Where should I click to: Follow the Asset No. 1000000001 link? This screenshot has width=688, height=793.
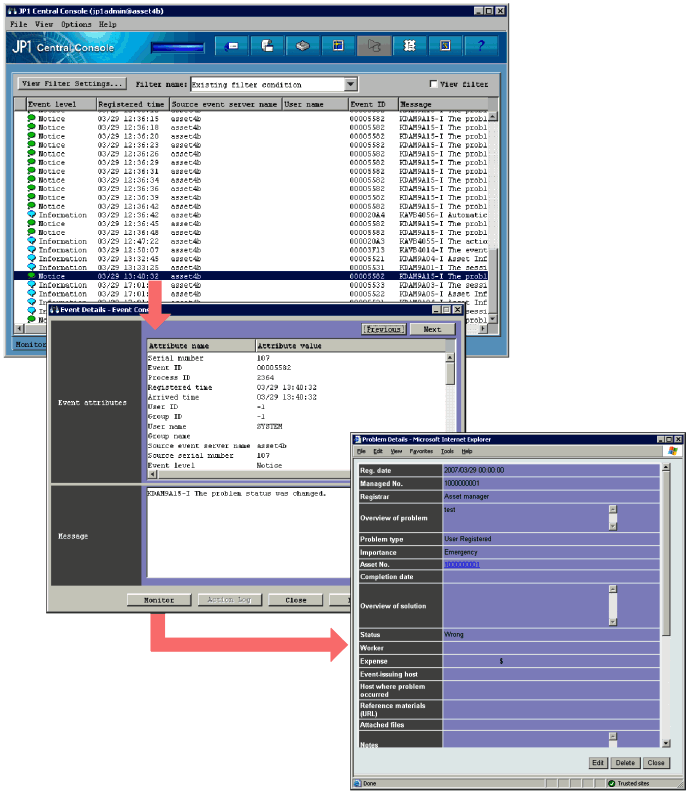pos(462,564)
